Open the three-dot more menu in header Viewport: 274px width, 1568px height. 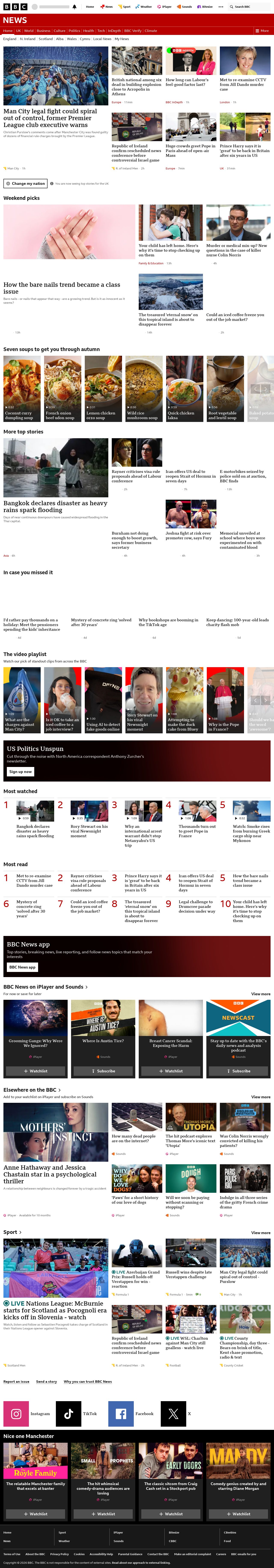(x=221, y=7)
